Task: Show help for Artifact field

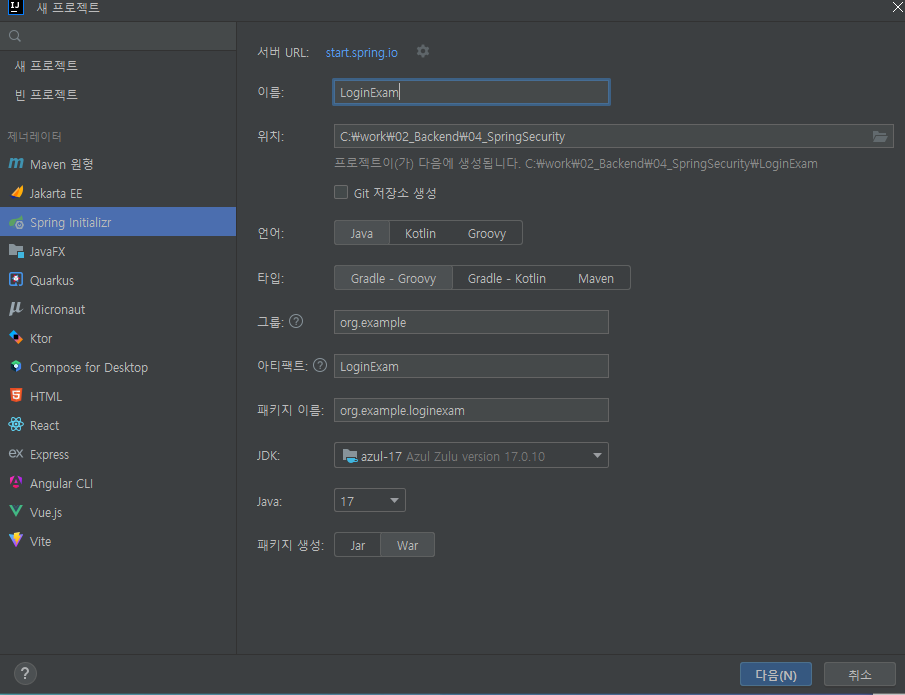Action: tap(320, 365)
